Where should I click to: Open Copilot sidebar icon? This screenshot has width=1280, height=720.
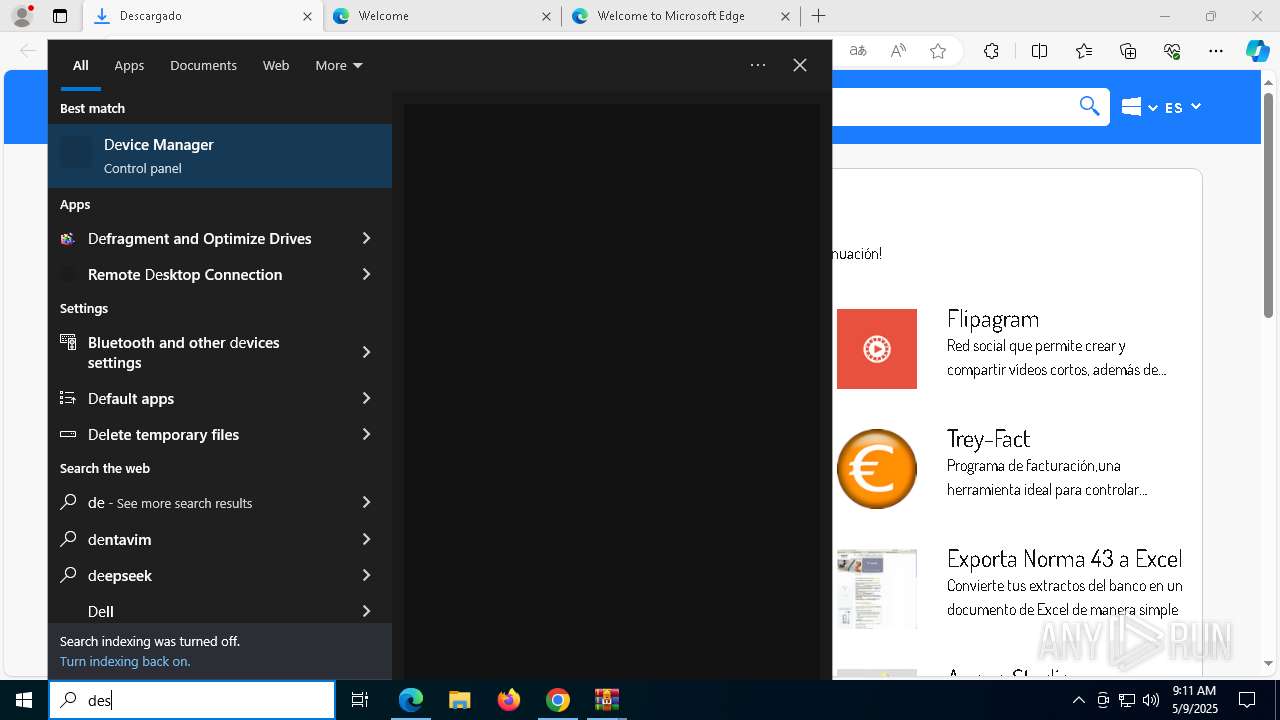[x=1257, y=51]
